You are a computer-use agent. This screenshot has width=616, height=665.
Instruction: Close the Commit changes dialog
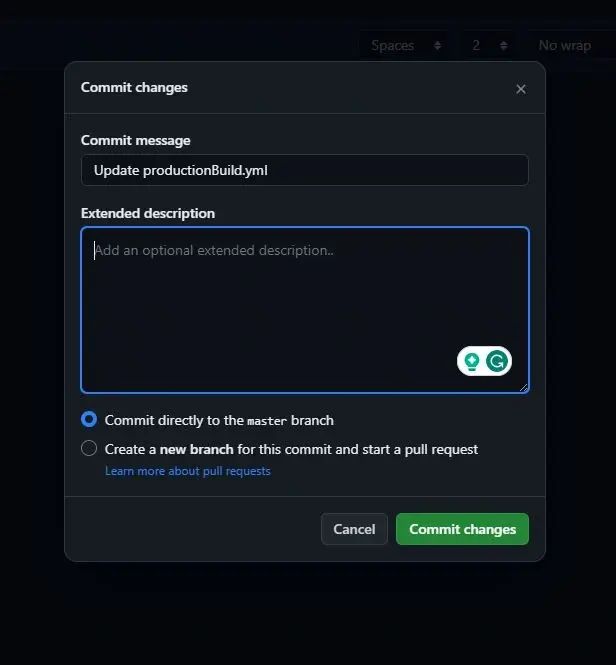pos(521,89)
